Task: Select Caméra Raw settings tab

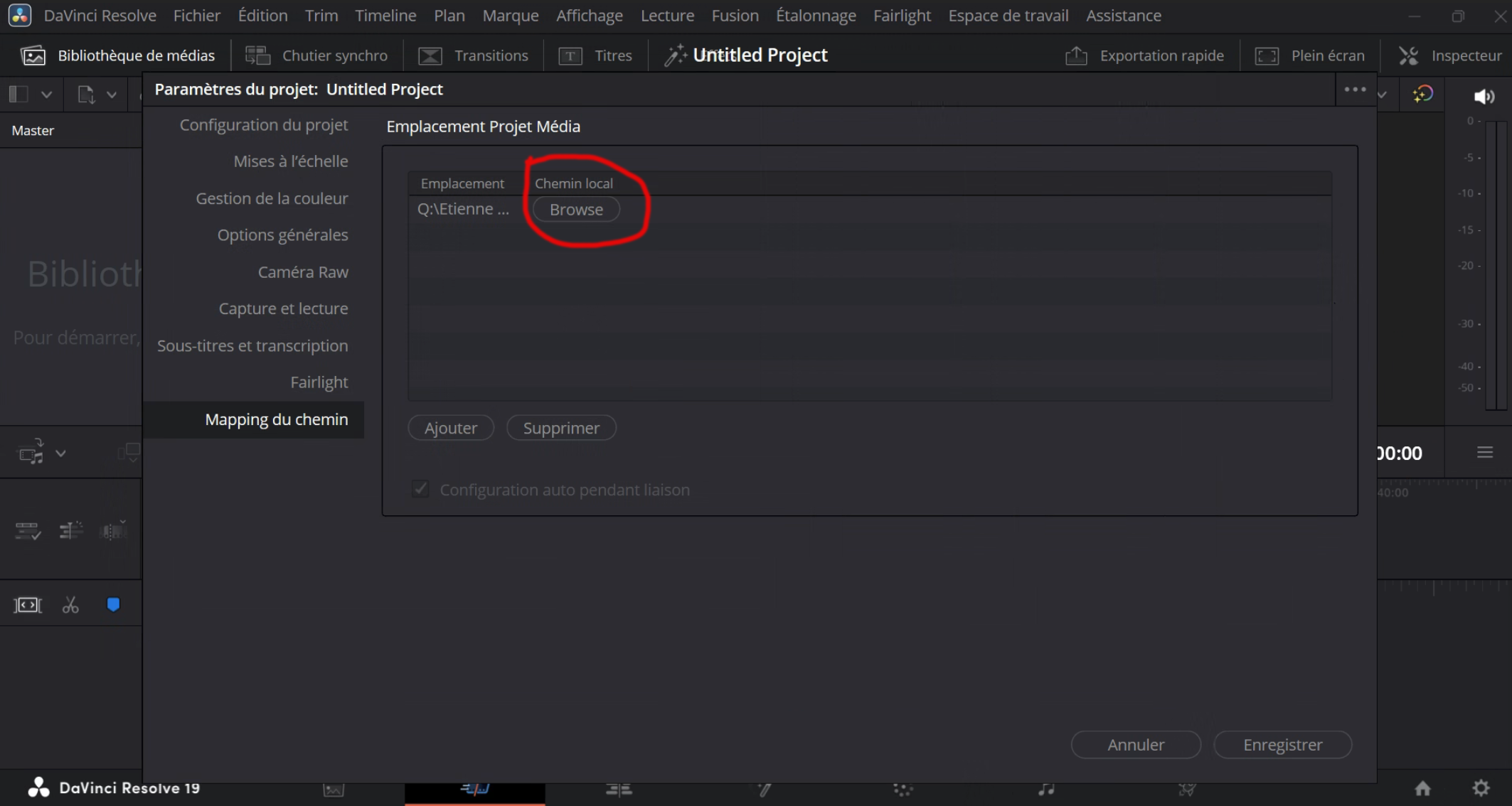Action: point(303,272)
